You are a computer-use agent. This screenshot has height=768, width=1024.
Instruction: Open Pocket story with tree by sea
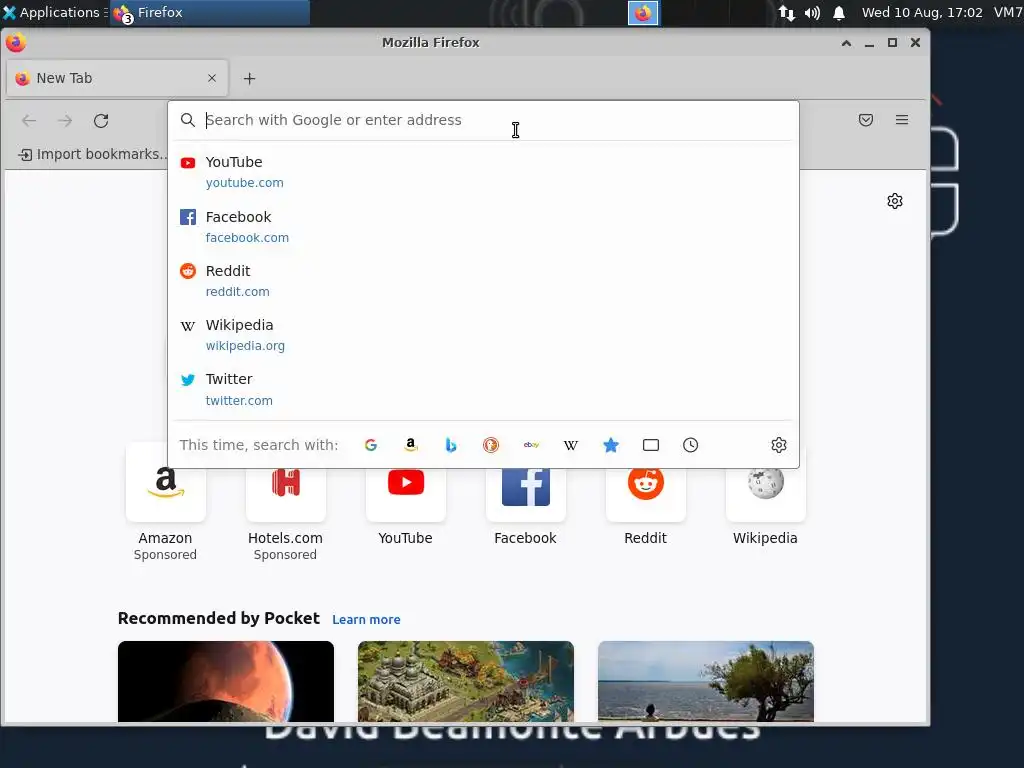(x=706, y=681)
